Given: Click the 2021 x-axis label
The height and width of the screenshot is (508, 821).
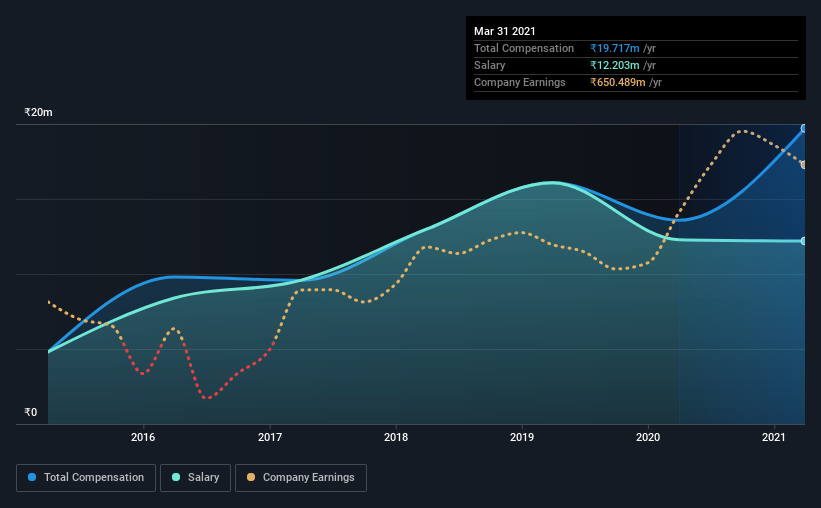Looking at the screenshot, I should [774, 437].
